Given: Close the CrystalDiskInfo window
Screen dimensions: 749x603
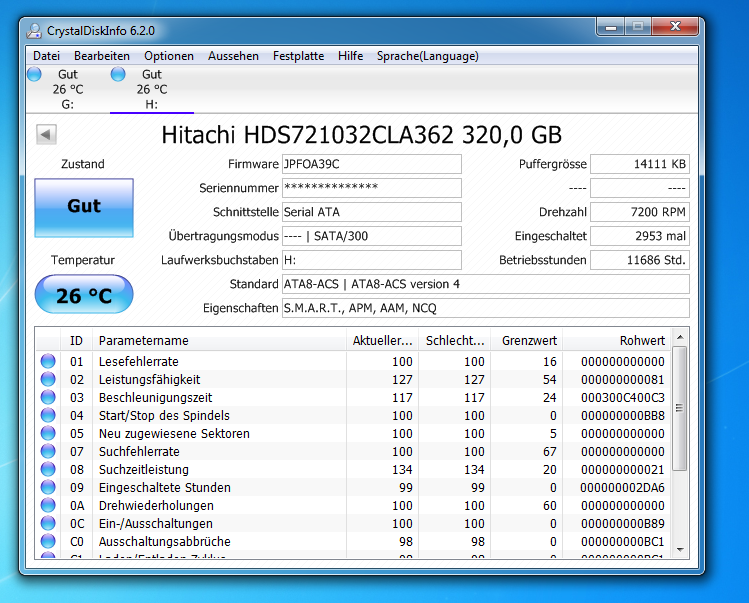Looking at the screenshot, I should tap(675, 27).
